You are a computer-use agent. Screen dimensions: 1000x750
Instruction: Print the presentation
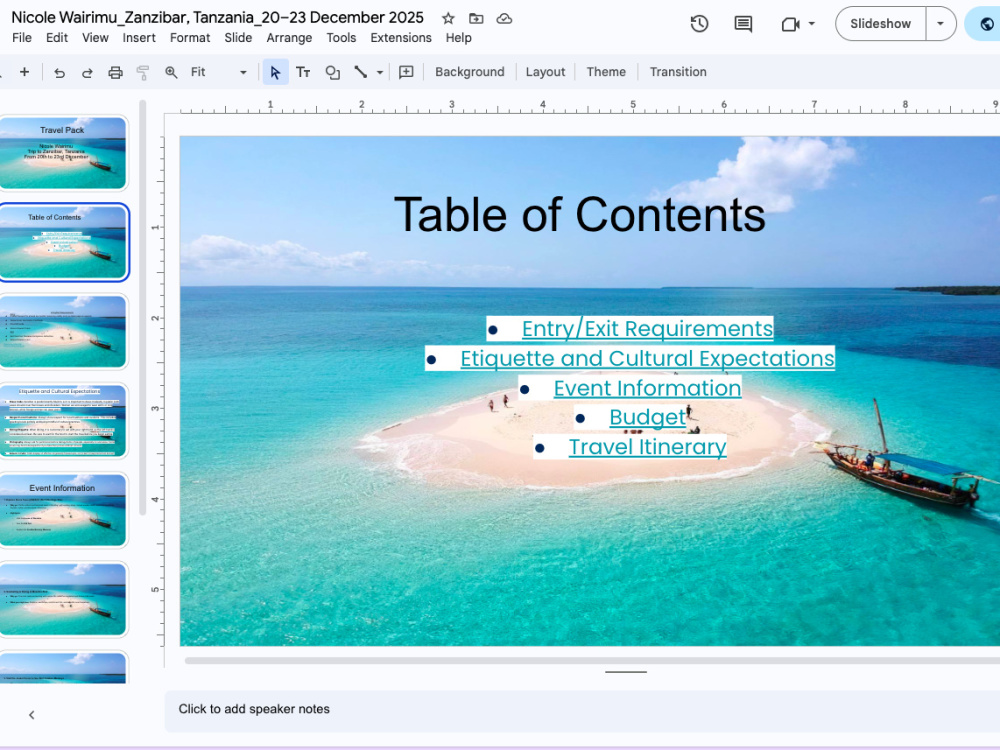115,72
